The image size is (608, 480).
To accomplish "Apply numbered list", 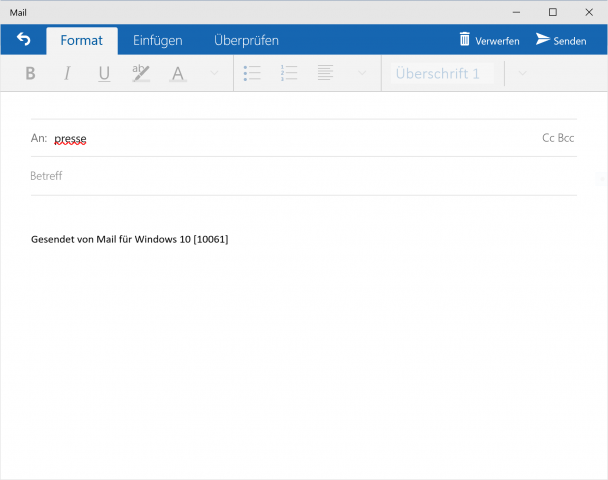I will point(289,73).
